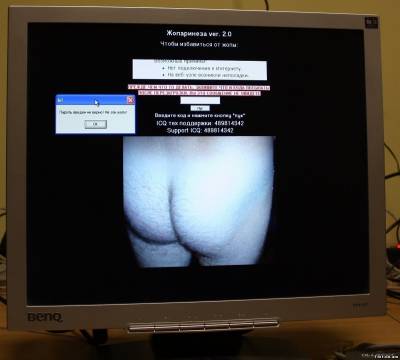Click the 'Жопаринеза ver. 2.0' heading
This screenshot has height=360, width=400.
tap(199, 34)
